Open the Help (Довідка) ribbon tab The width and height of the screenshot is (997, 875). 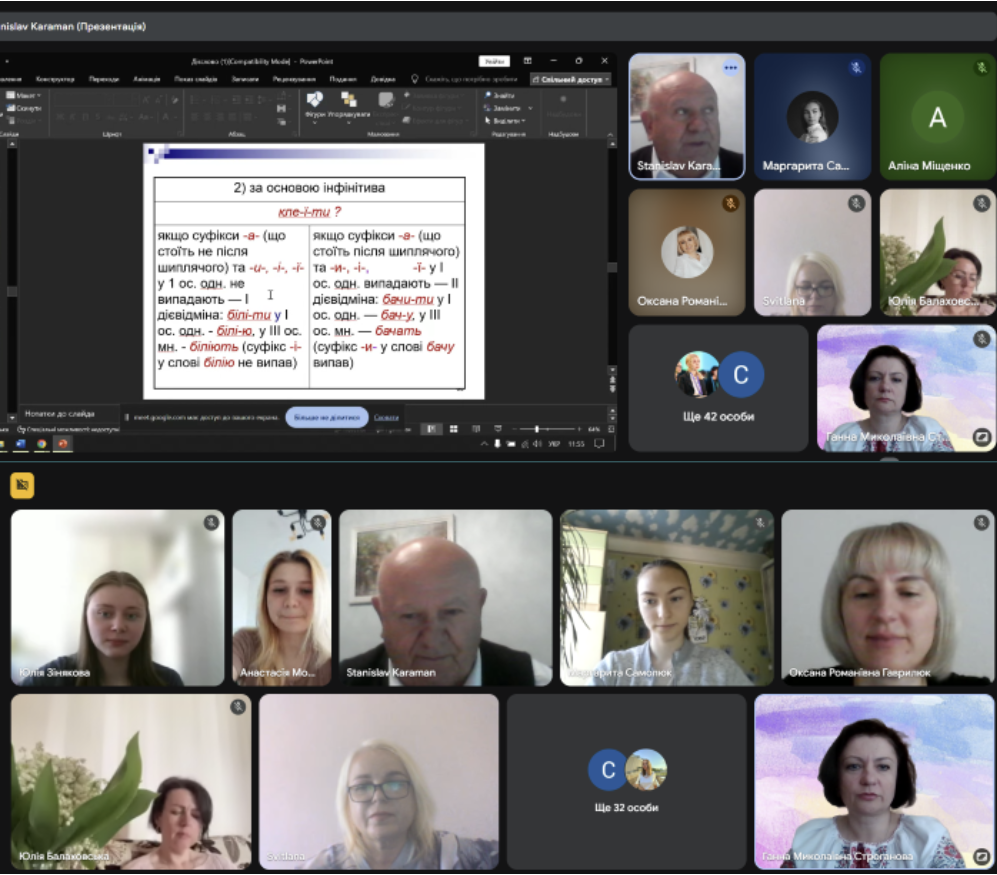[383, 79]
